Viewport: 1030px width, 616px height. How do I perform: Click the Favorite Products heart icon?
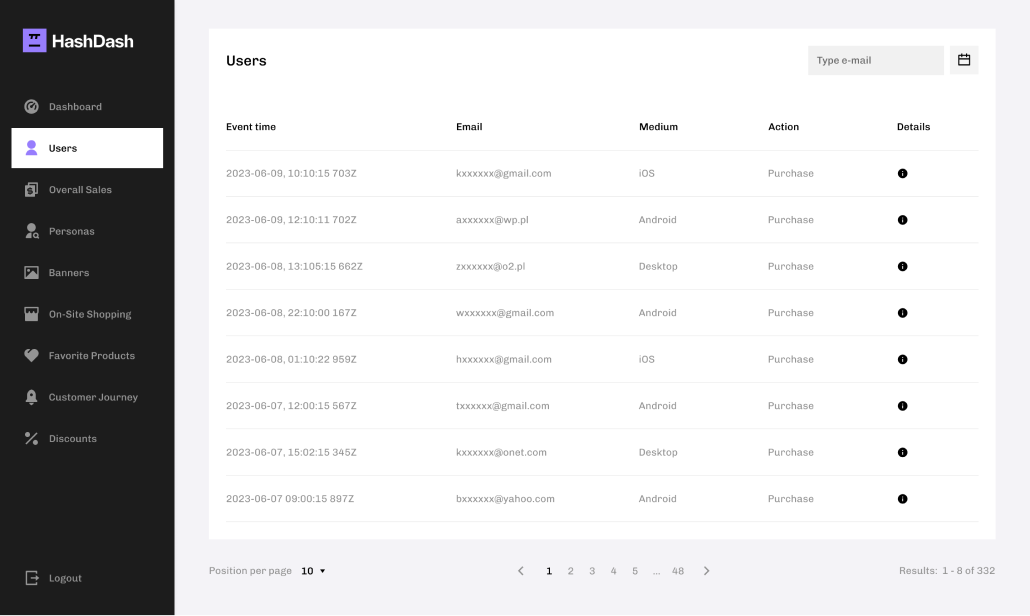31,355
